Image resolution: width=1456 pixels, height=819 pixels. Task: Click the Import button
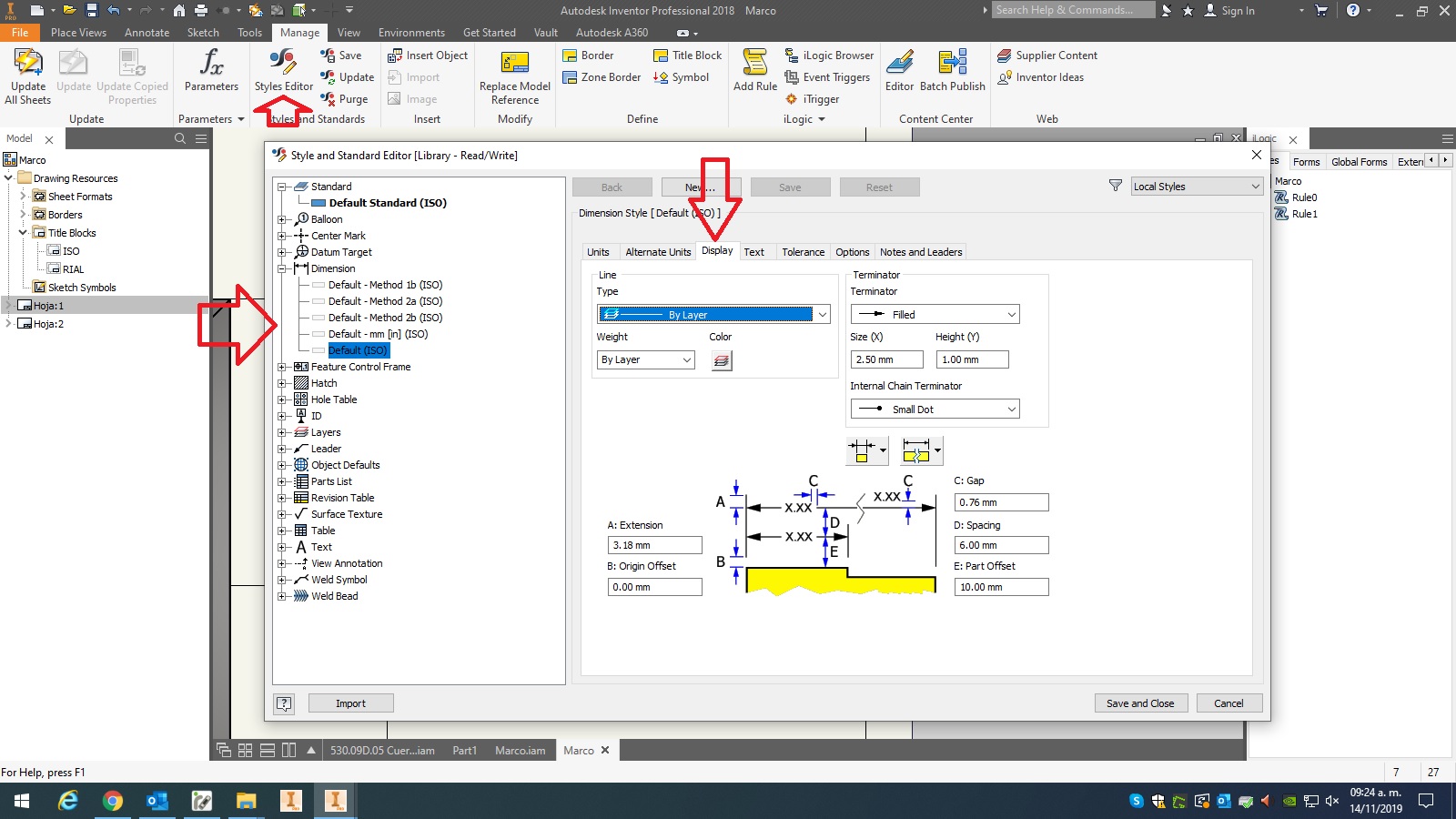tap(350, 703)
